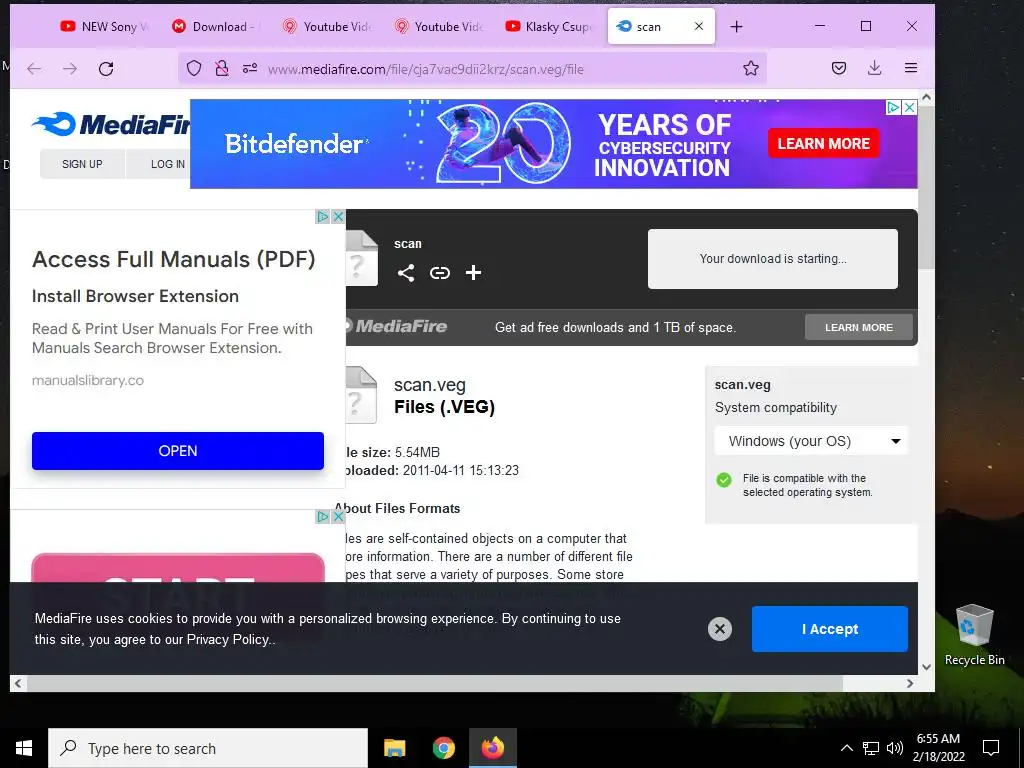This screenshot has height=768, width=1024.
Task: Switch to the Download tab
Action: pyautogui.click(x=215, y=26)
